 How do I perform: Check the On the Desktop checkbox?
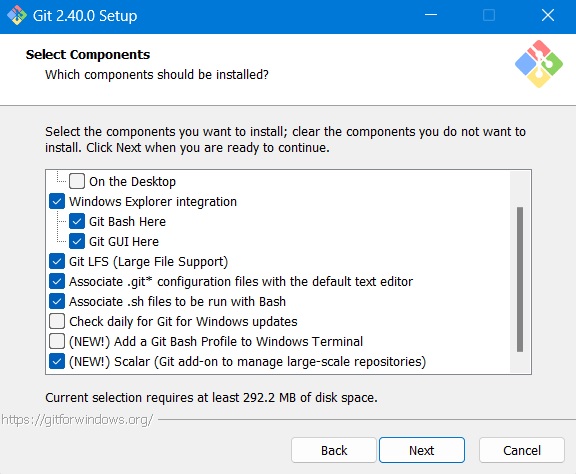(x=77, y=182)
